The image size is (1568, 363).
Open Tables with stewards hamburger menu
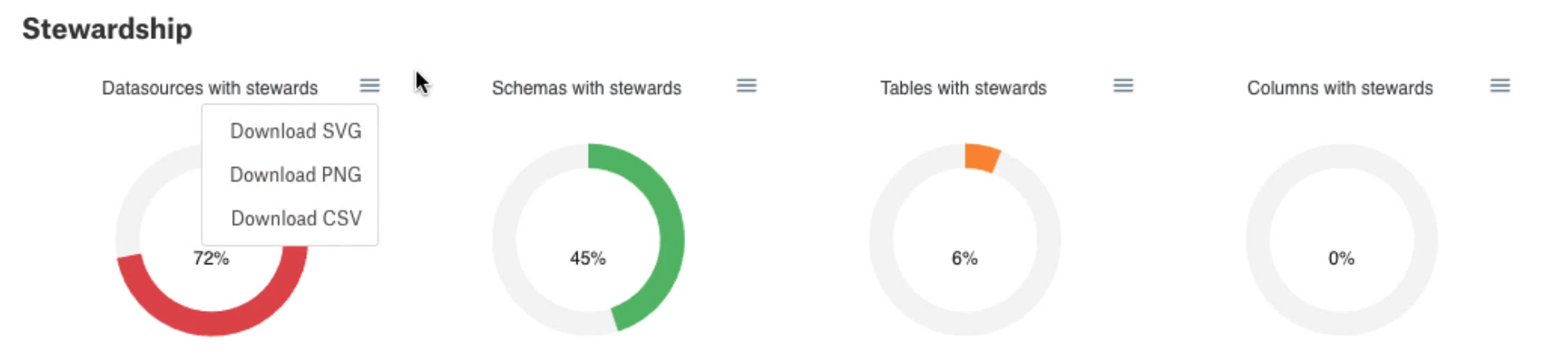pyautogui.click(x=1123, y=86)
